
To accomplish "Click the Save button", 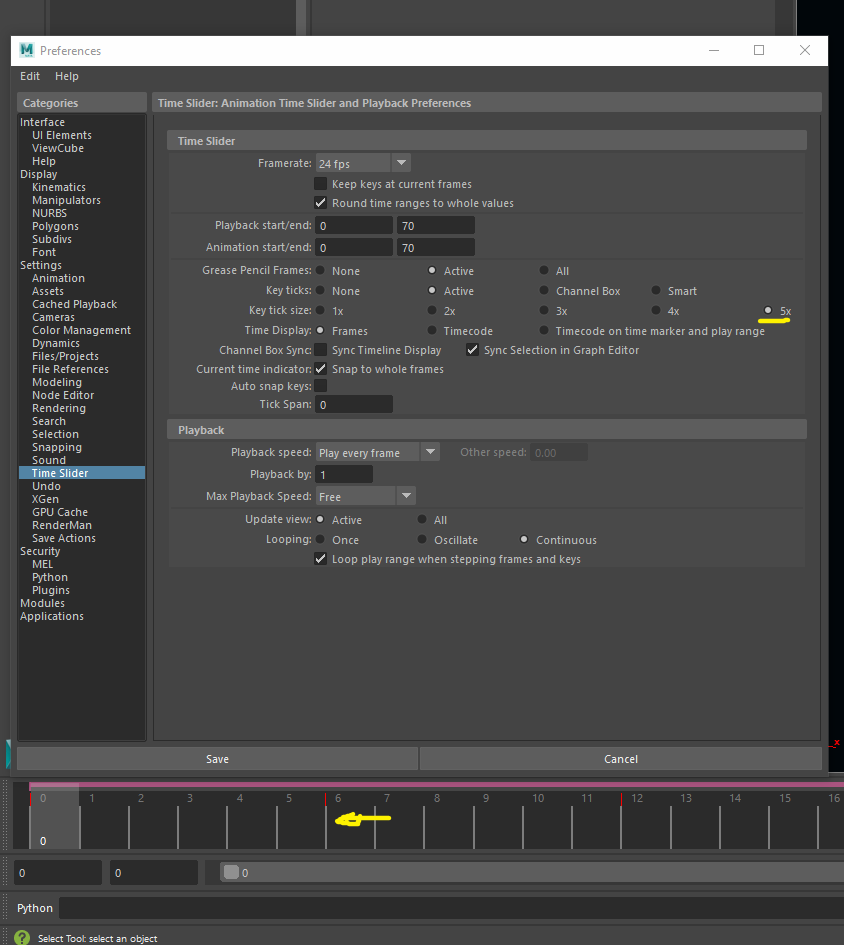I will click(x=217, y=759).
